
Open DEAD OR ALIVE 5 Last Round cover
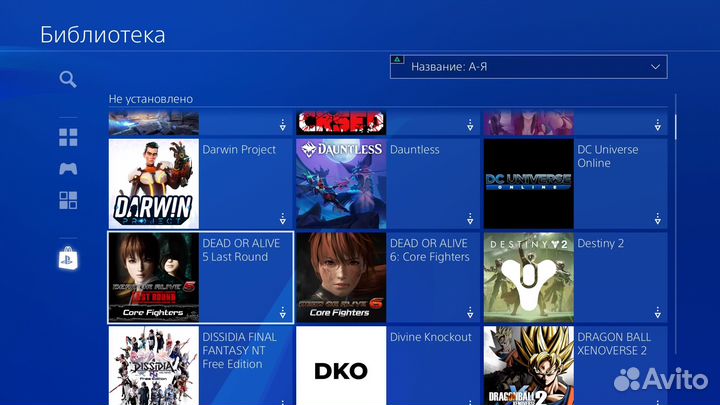click(154, 277)
